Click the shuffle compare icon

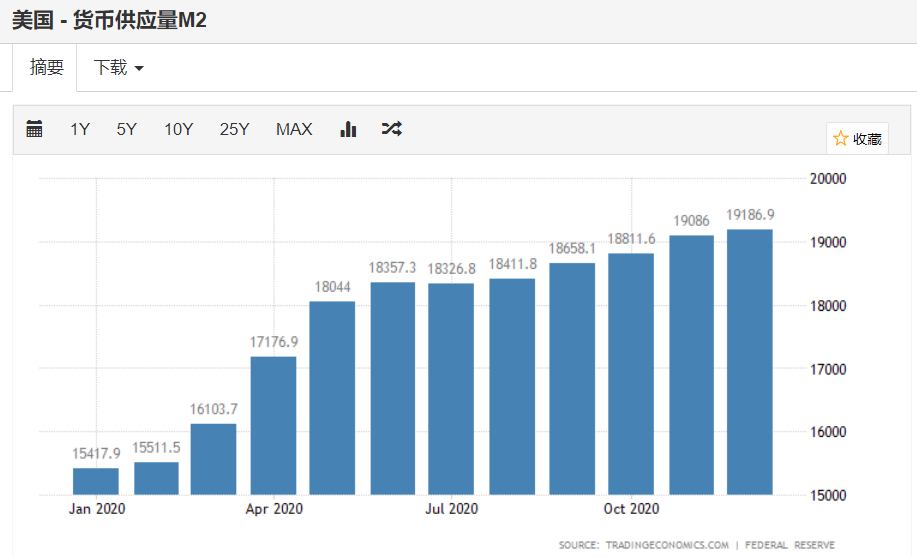(x=391, y=129)
